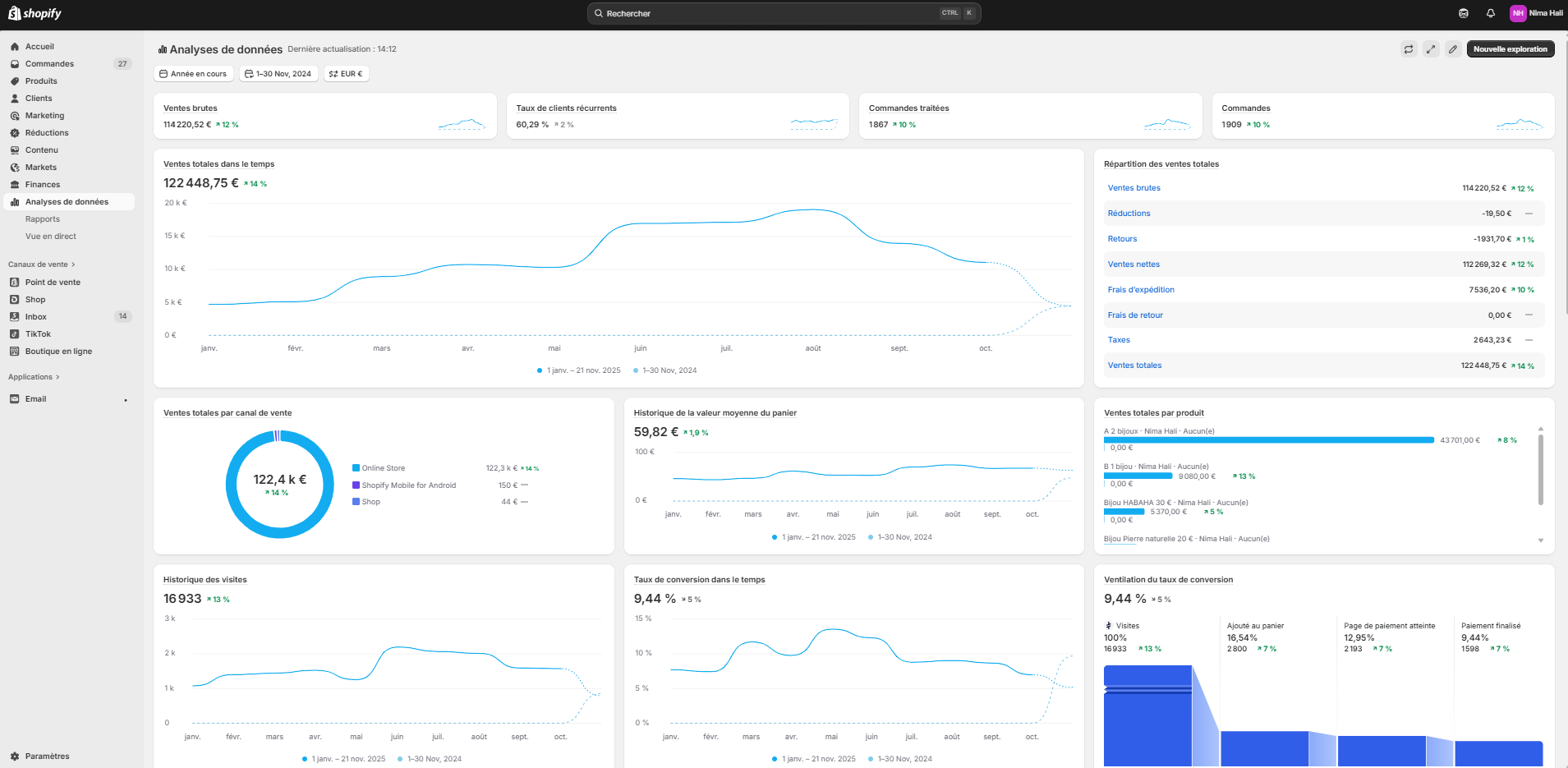Open the Année en cours date dropdown

tap(193, 74)
